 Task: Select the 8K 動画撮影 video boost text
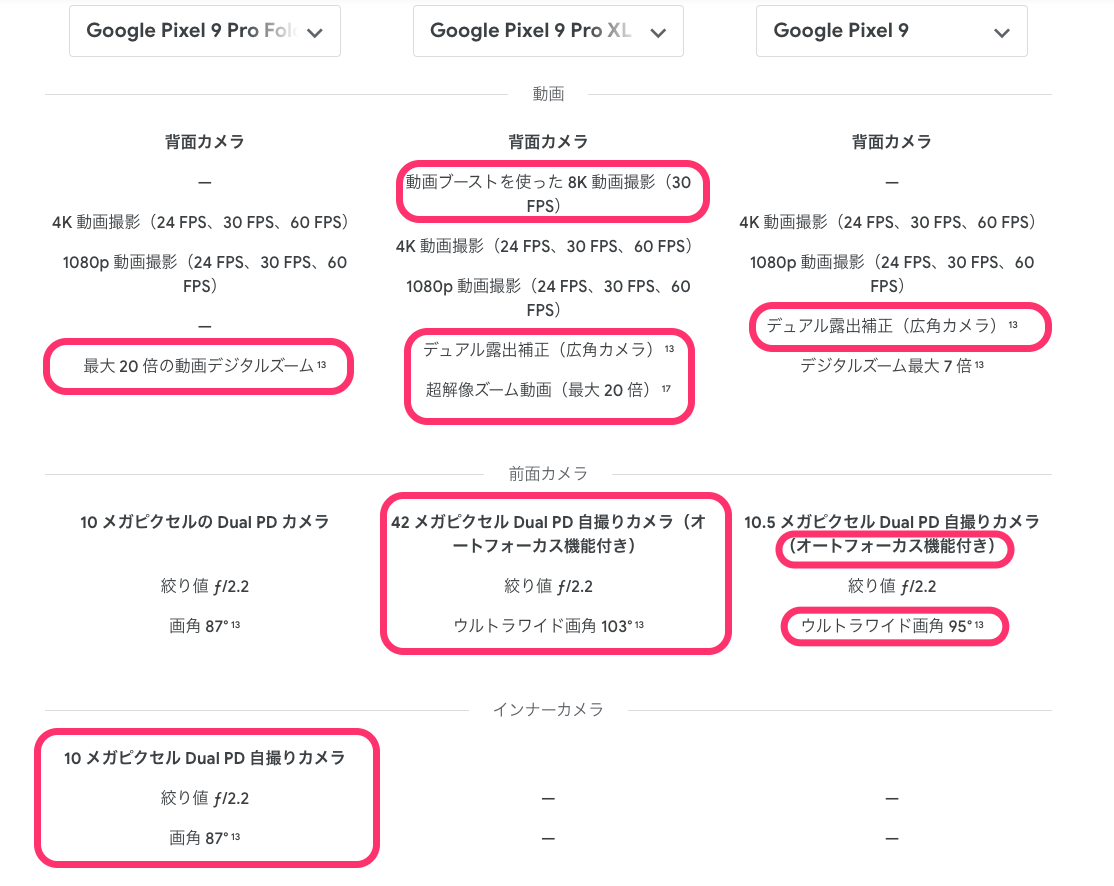pos(548,194)
